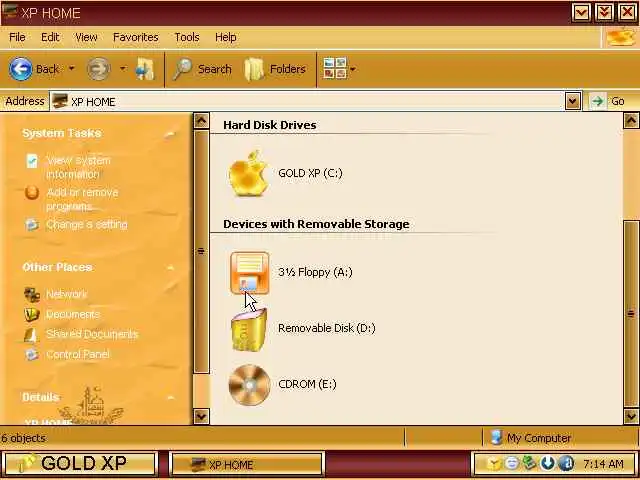Click Devices with Removable Storage heading

tap(316, 224)
